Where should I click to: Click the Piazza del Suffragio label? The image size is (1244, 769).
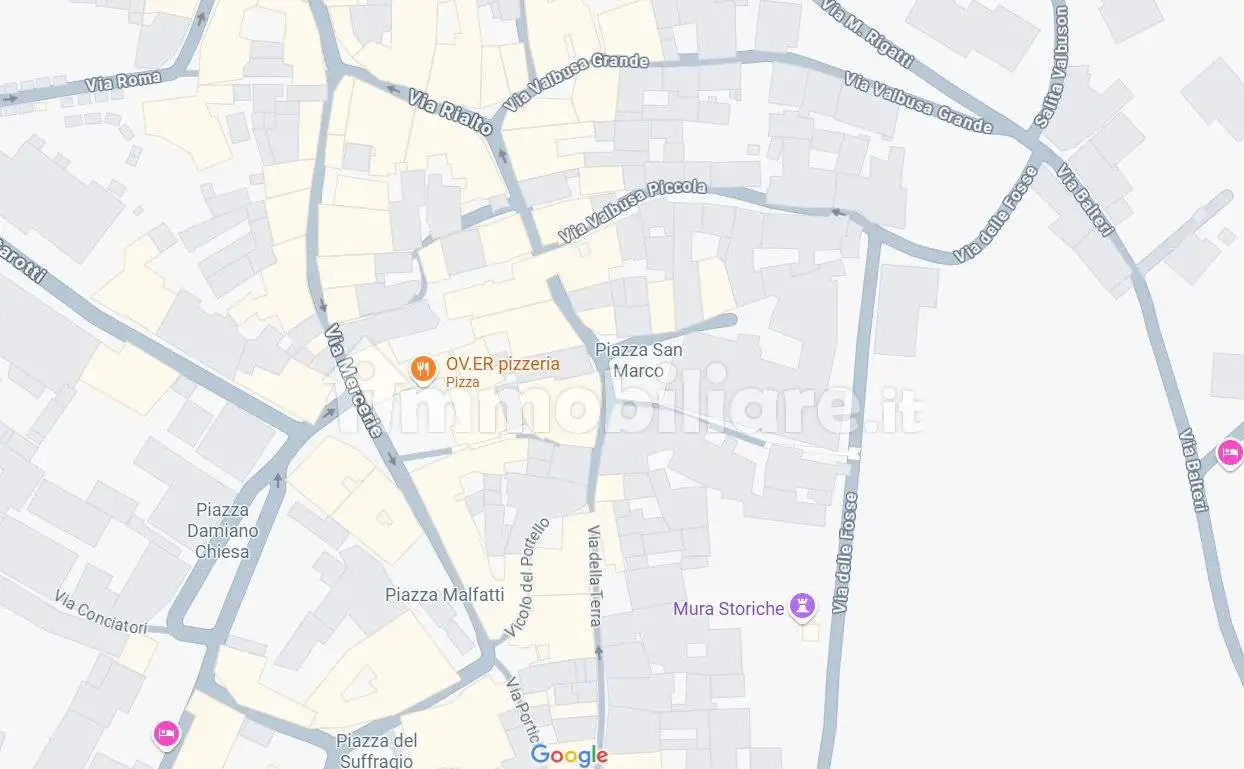click(375, 750)
